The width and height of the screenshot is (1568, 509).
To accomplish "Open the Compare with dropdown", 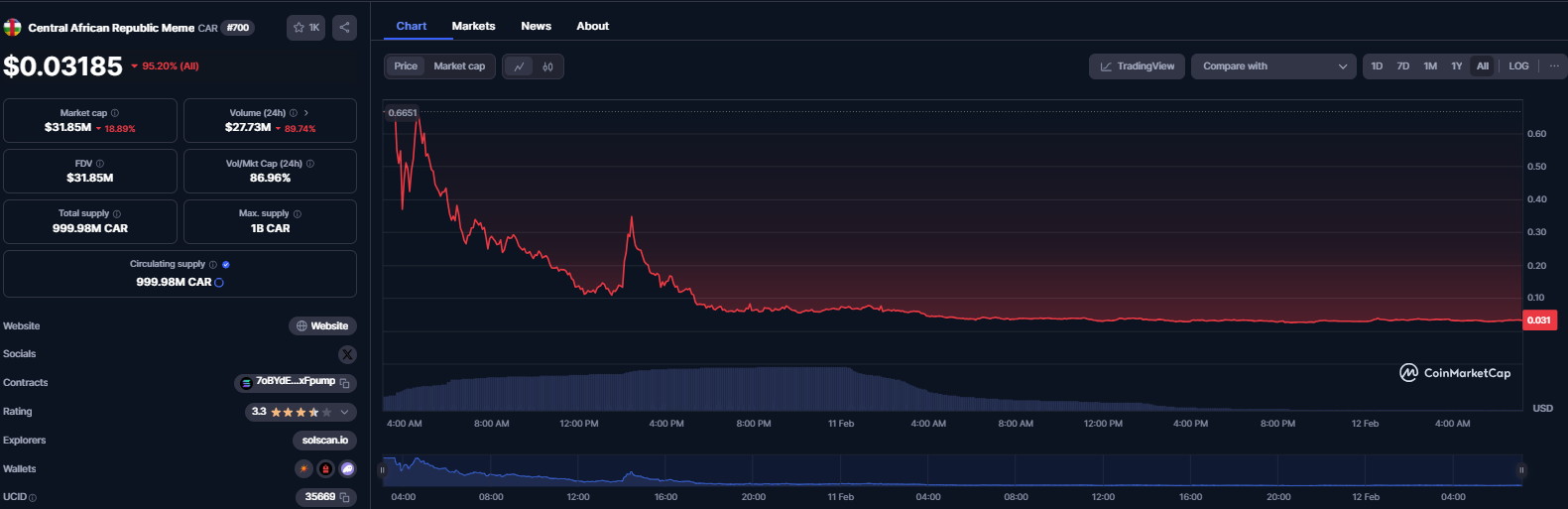I will 1273,66.
